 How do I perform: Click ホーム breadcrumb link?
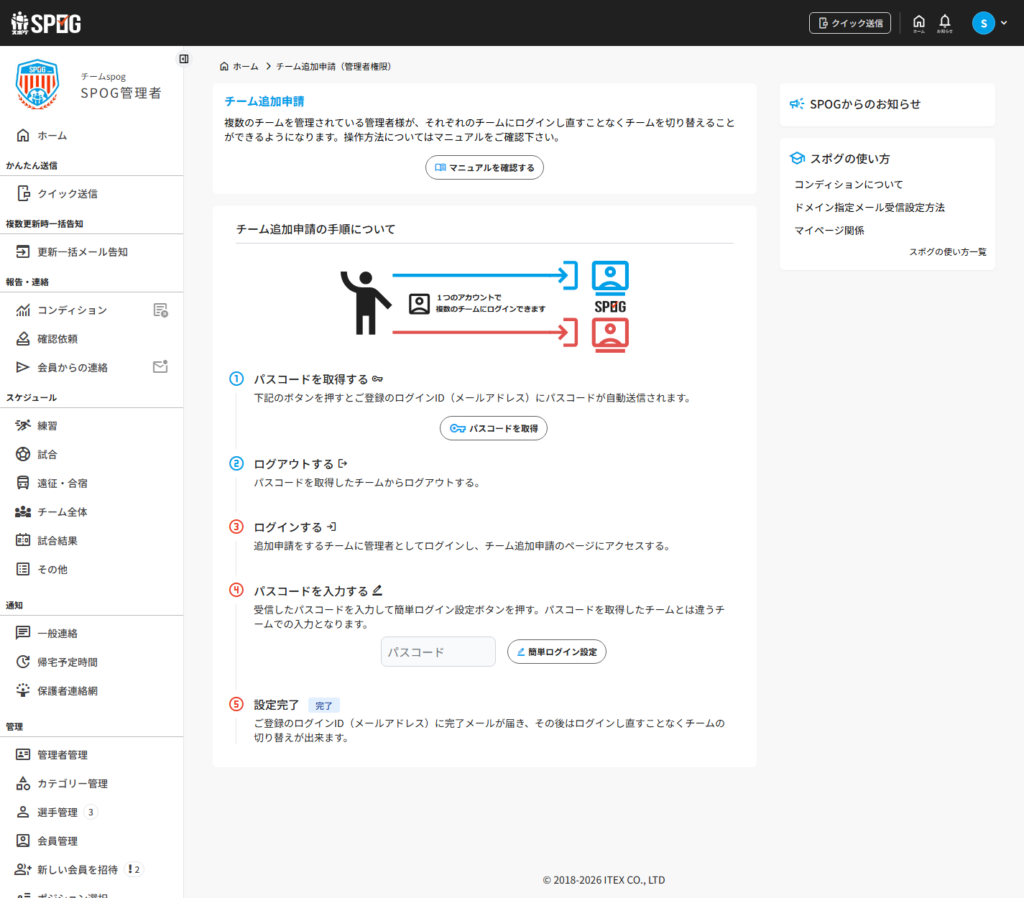click(239, 66)
